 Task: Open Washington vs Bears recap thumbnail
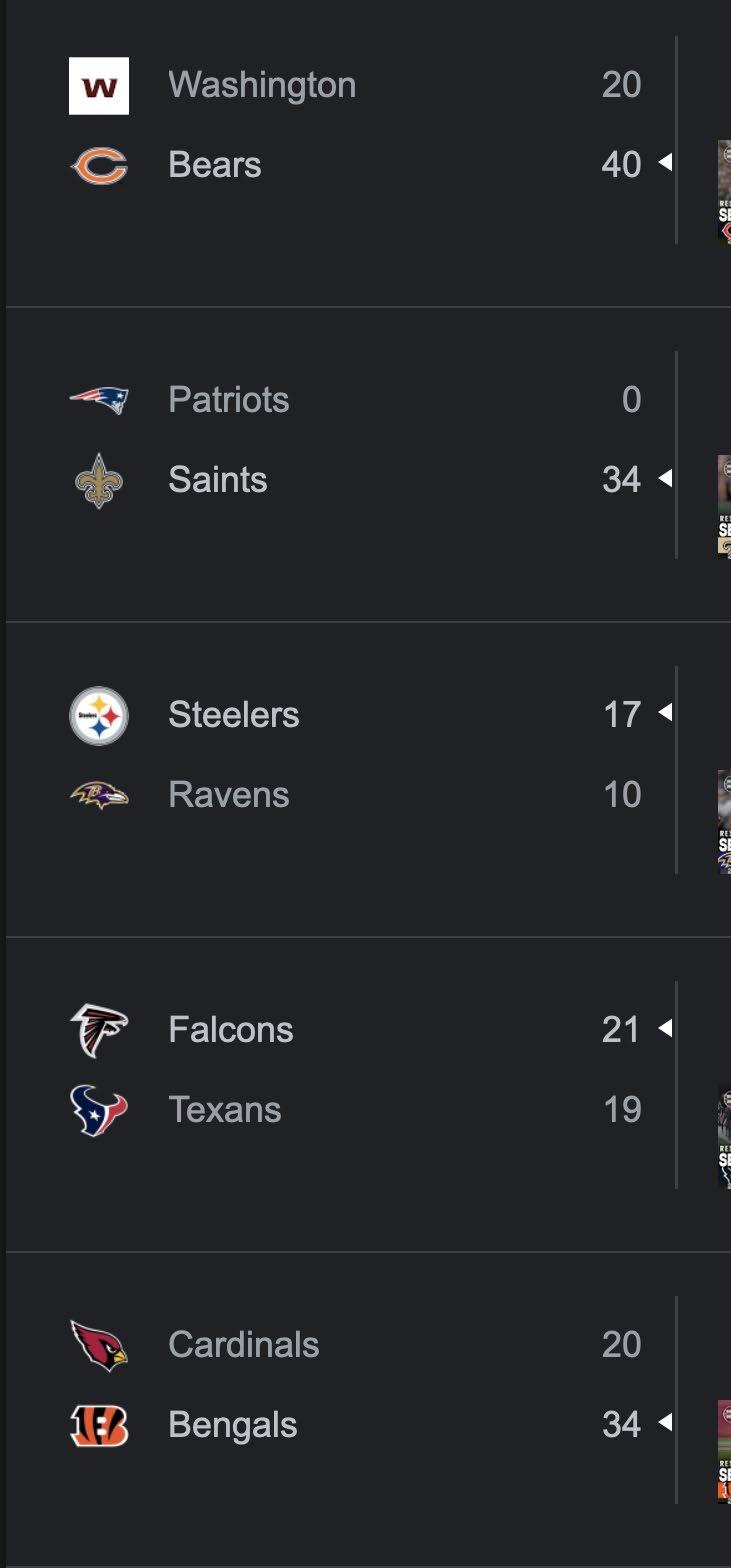tap(724, 192)
